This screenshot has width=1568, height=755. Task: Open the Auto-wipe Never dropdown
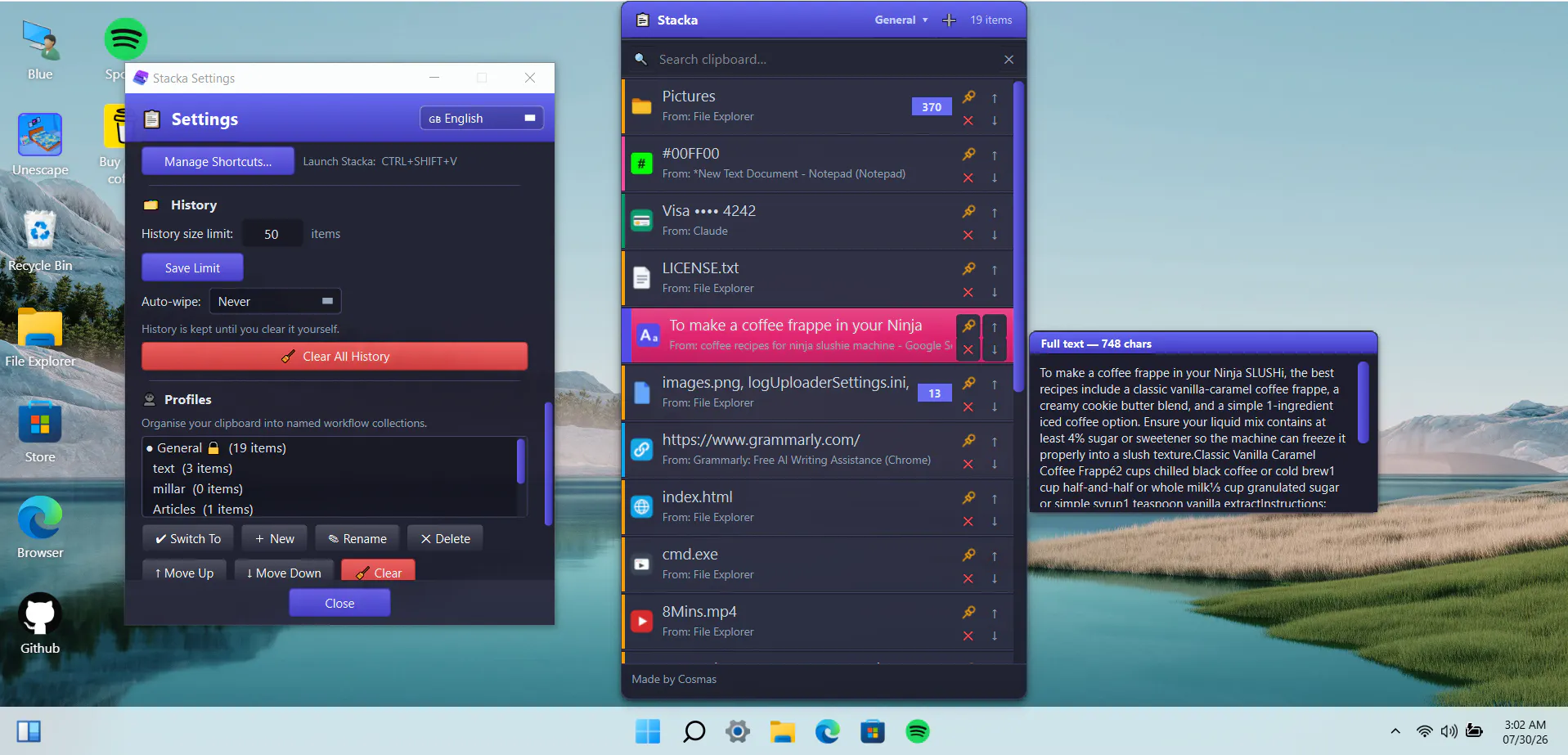[275, 301]
